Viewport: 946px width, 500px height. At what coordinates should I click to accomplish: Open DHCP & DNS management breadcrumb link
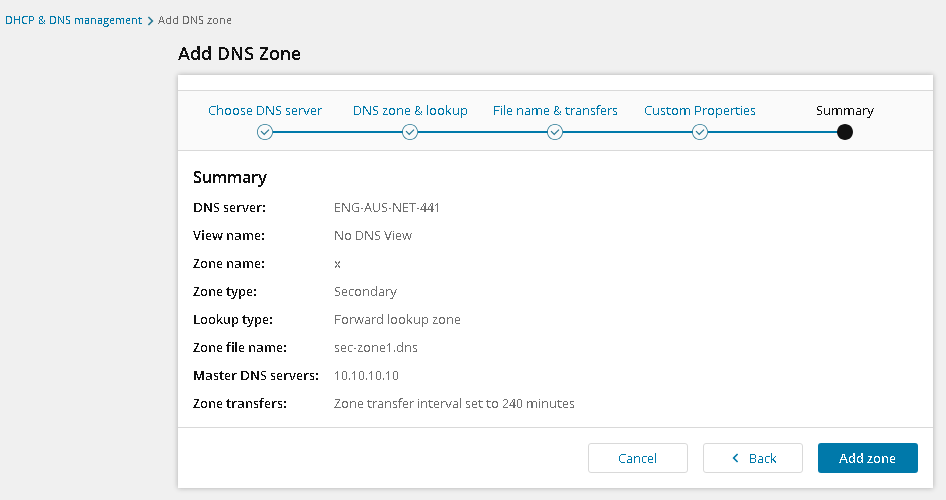73,21
